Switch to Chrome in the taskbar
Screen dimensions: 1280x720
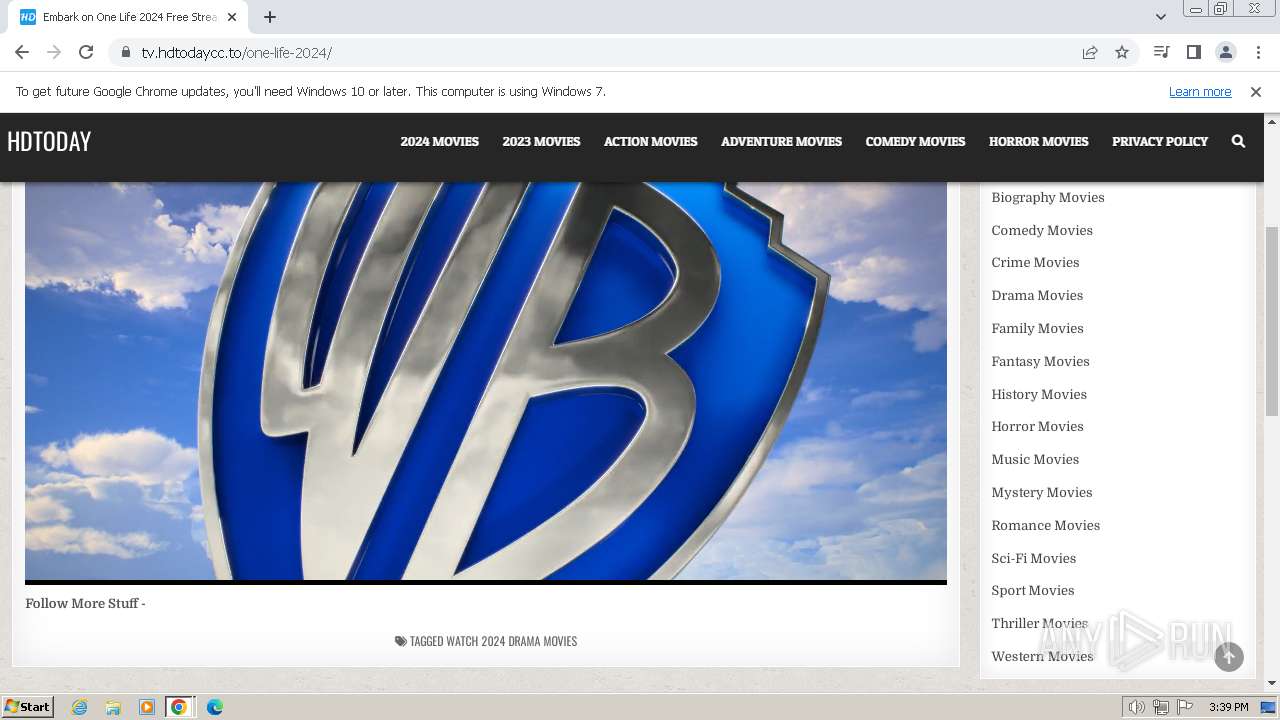click(x=179, y=707)
